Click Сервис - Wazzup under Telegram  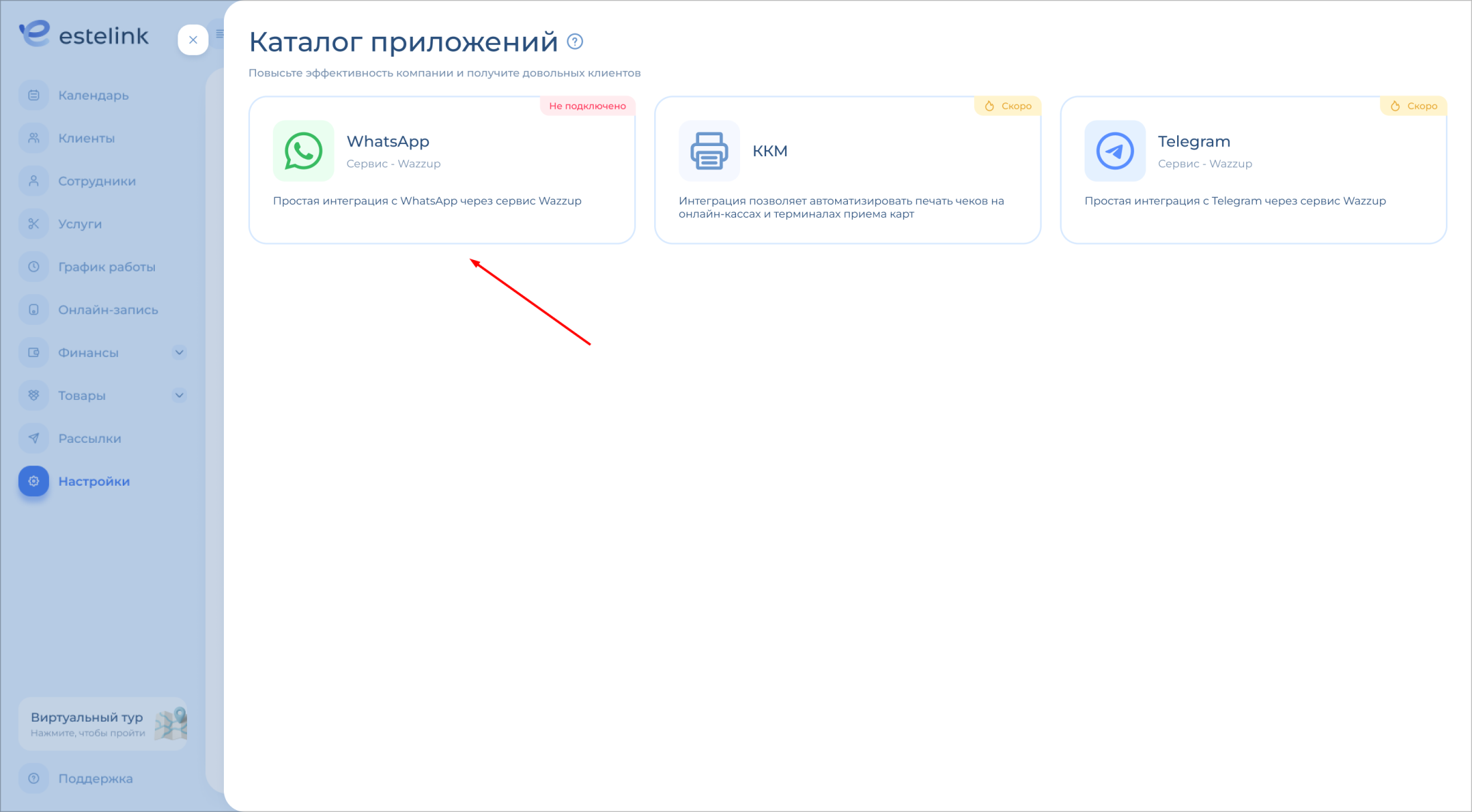(1205, 163)
